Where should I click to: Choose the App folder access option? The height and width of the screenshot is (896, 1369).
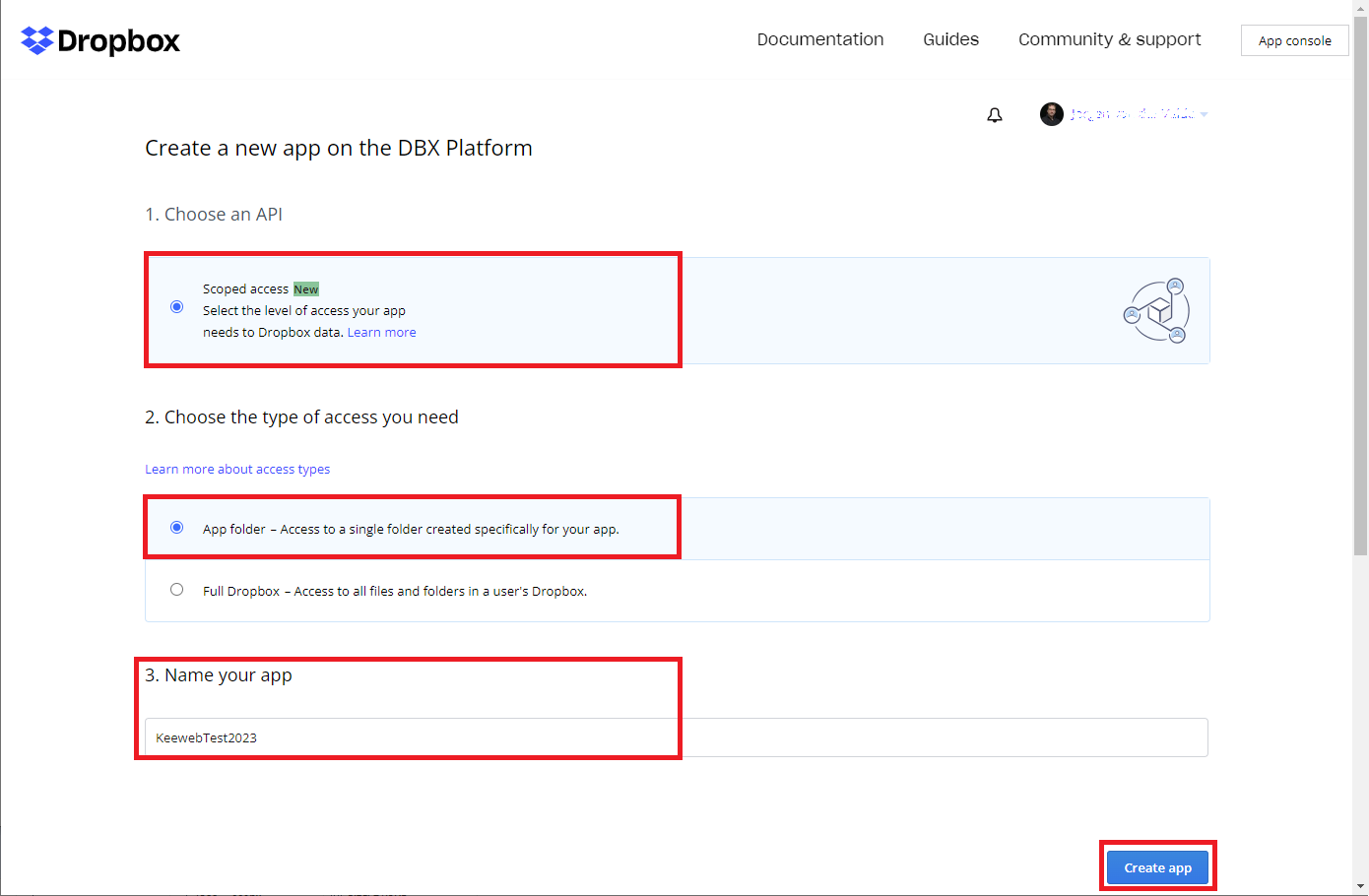point(177,528)
